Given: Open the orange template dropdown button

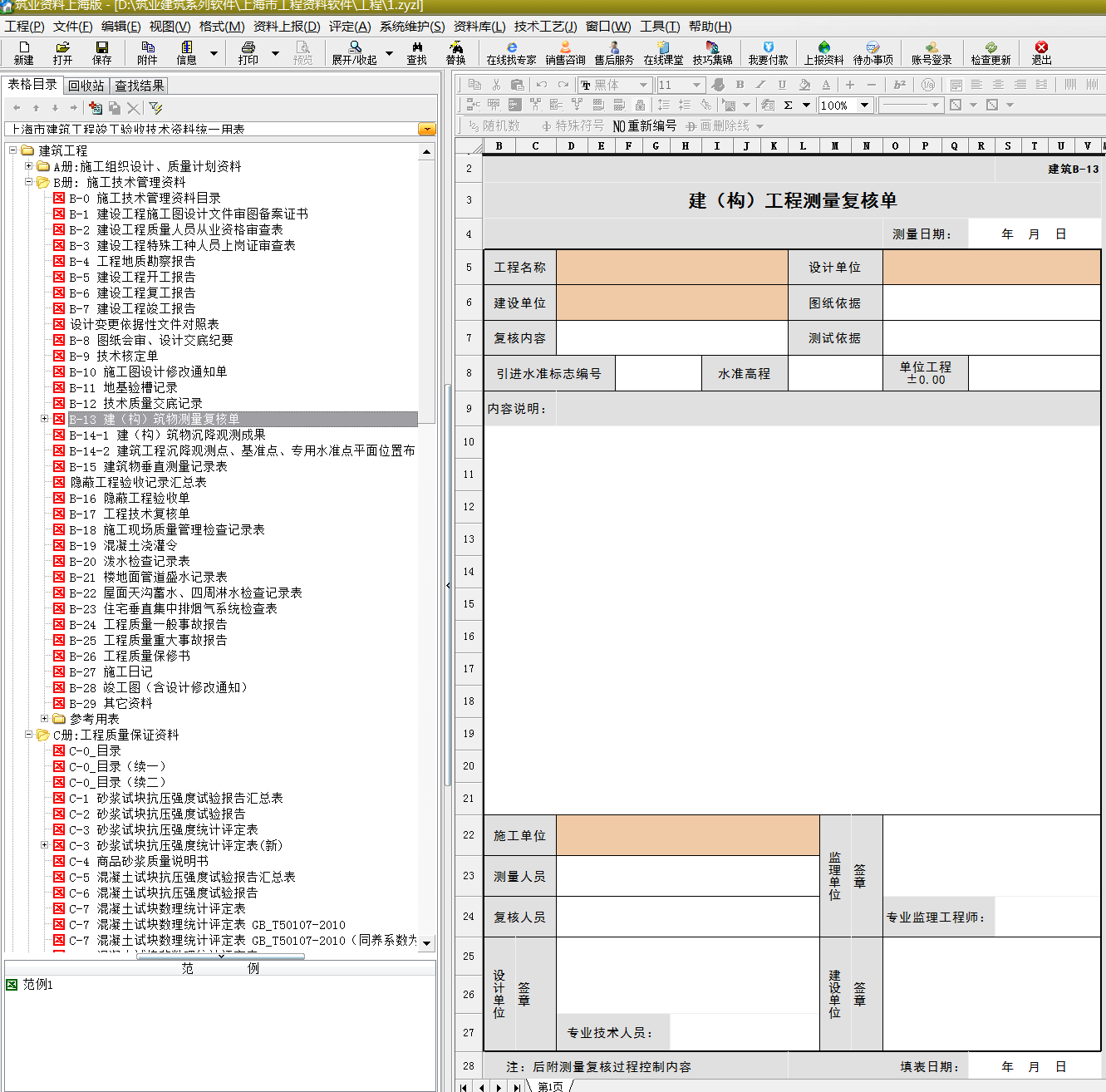Looking at the screenshot, I should point(427,129).
